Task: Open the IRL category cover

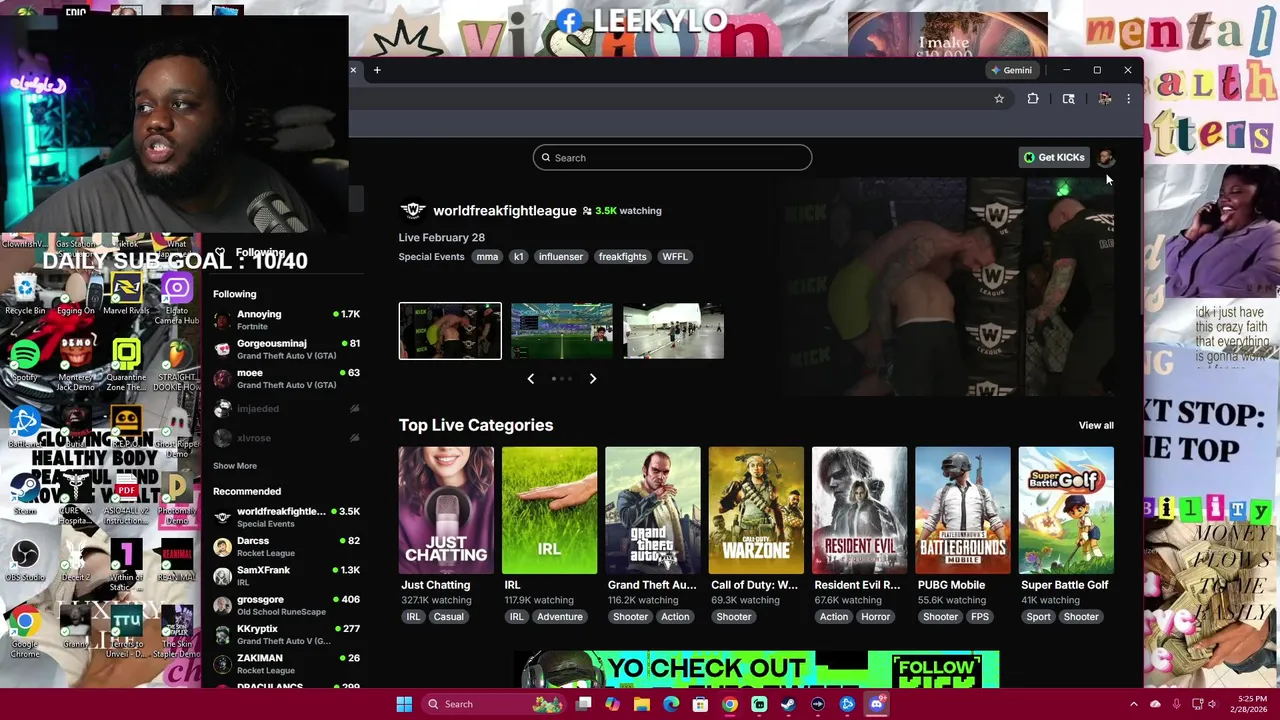Action: [x=549, y=511]
